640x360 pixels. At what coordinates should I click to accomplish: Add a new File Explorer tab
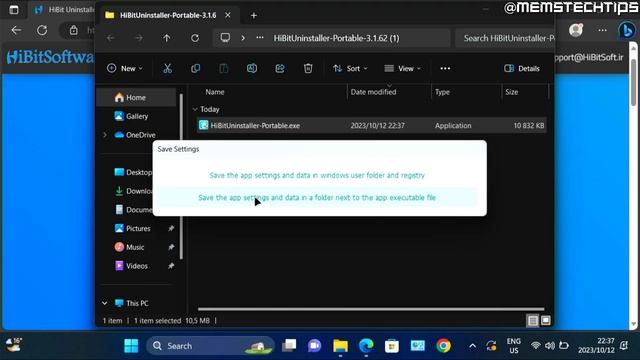point(253,16)
